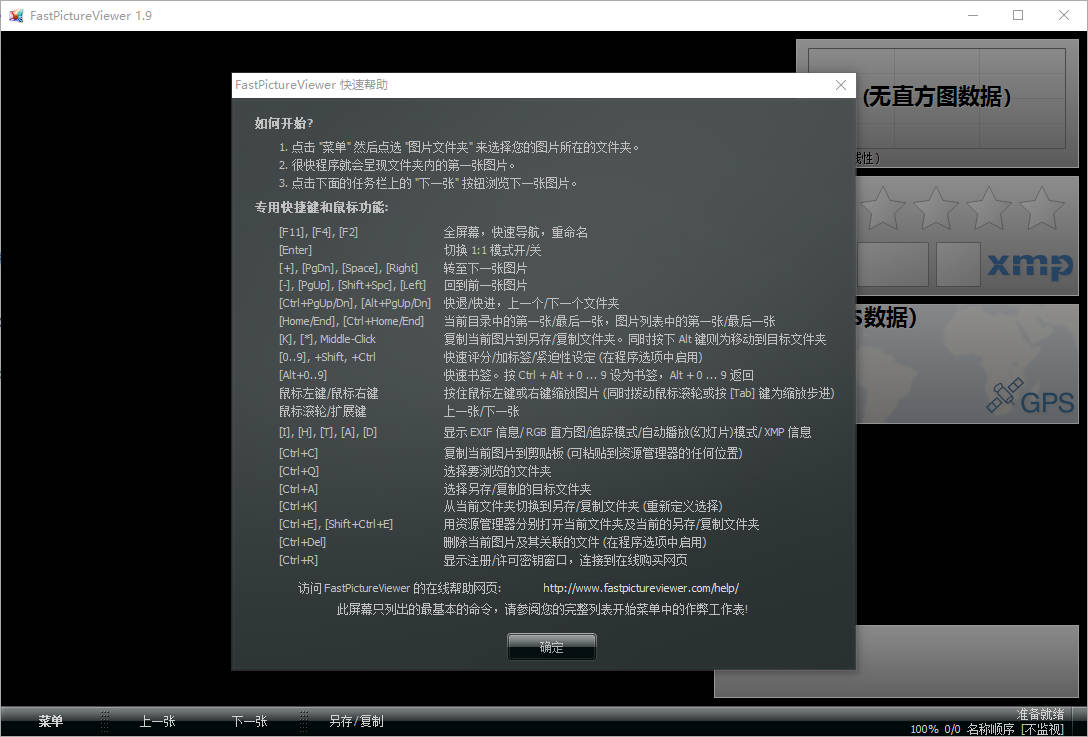
Task: Open the 菜单 menu in bottom bar
Action: pos(51,721)
